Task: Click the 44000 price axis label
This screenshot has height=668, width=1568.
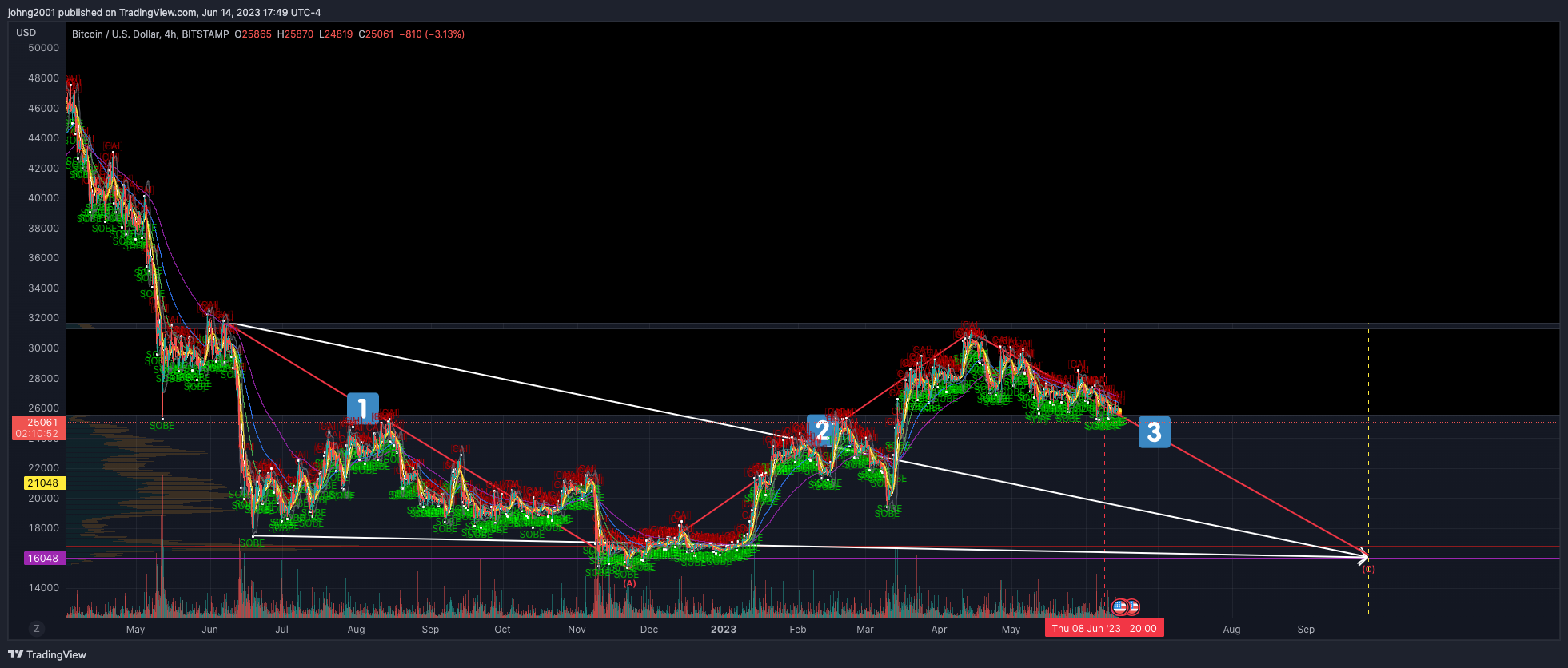Action: tap(44, 138)
